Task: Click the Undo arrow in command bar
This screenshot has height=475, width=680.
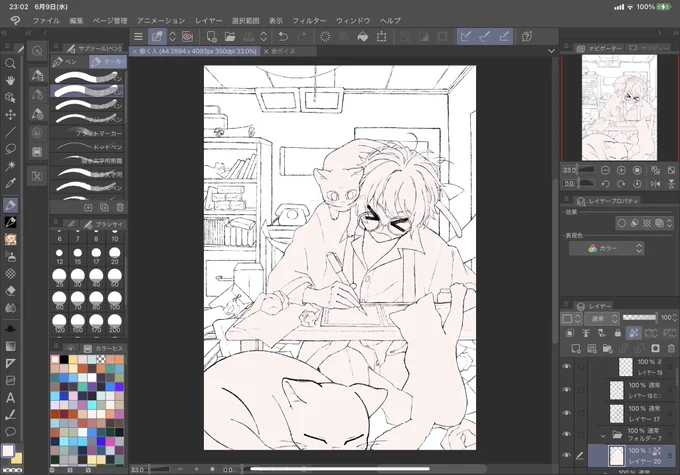Action: [283, 36]
